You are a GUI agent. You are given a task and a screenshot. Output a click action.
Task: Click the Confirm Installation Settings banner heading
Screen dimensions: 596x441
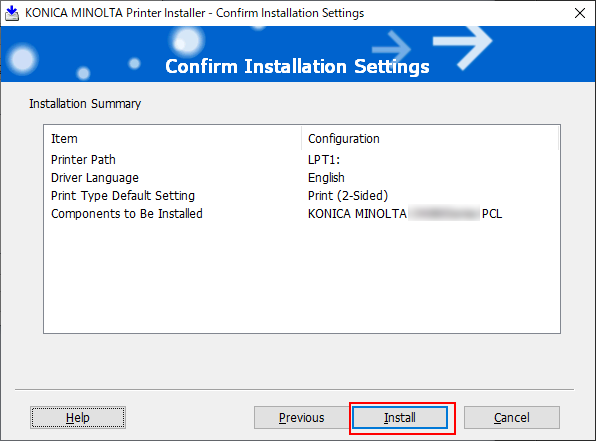click(297, 67)
